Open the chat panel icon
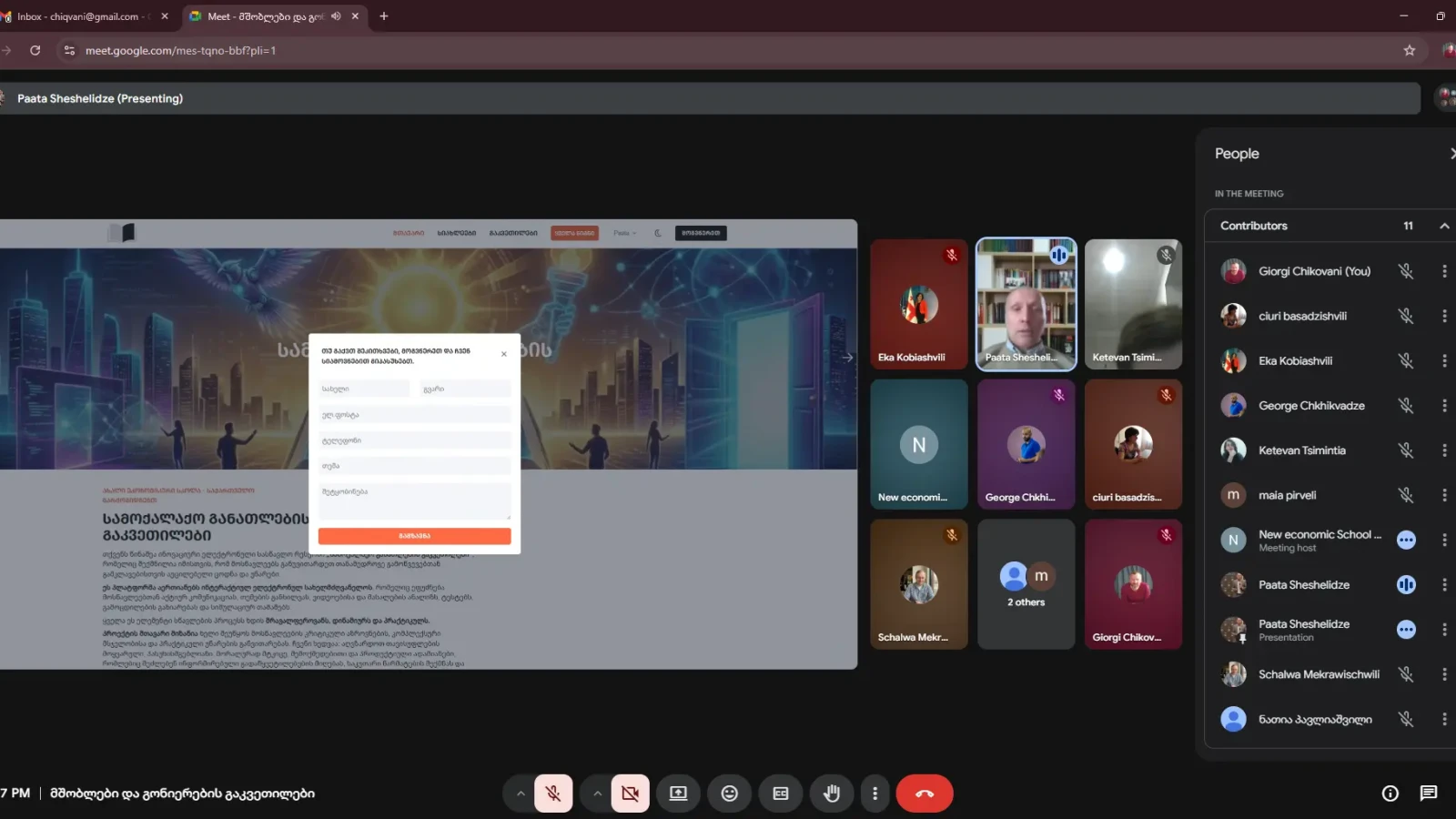The image size is (1456, 819). 1429,794
